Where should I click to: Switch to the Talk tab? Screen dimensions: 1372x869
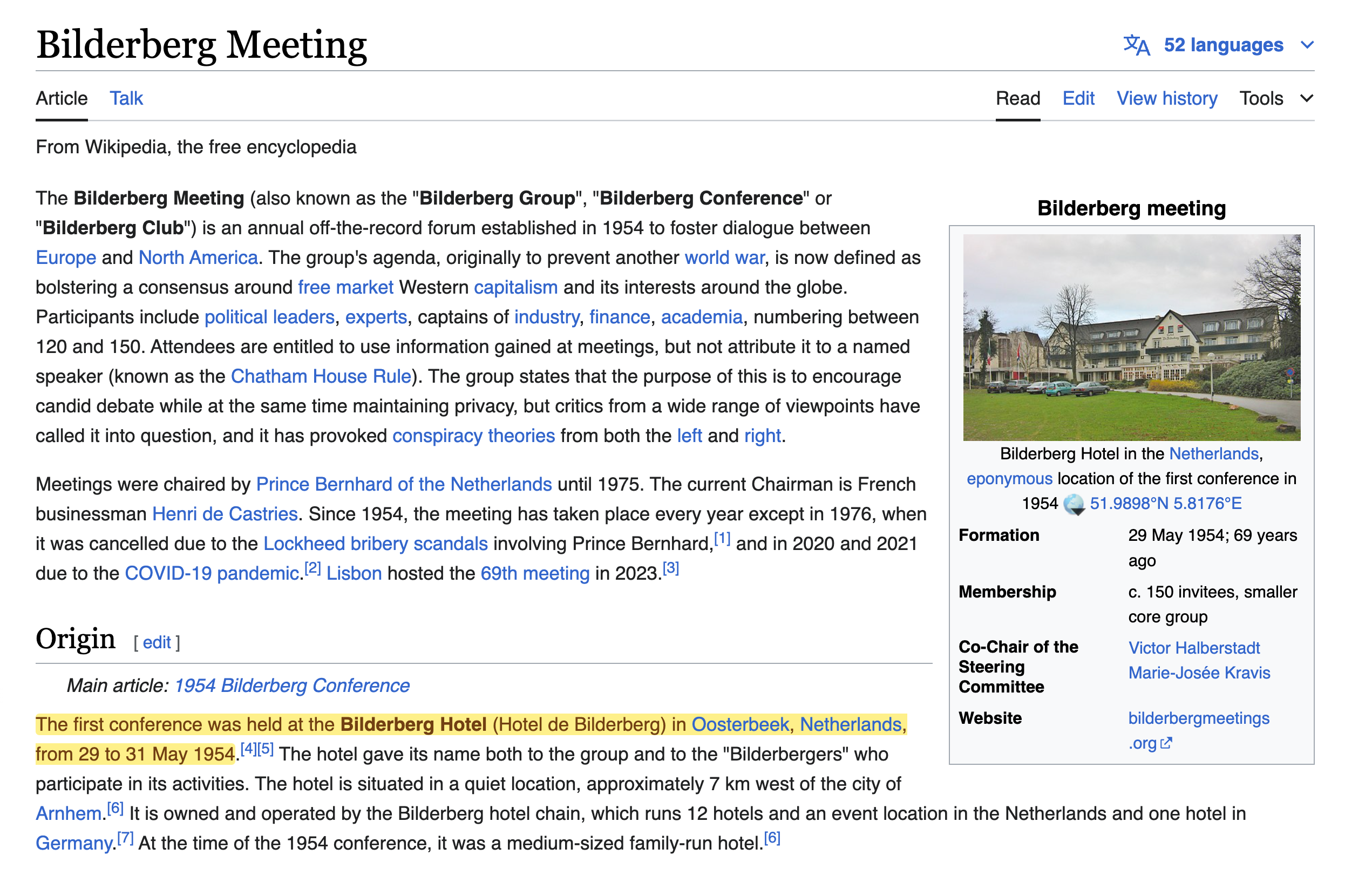(x=126, y=99)
